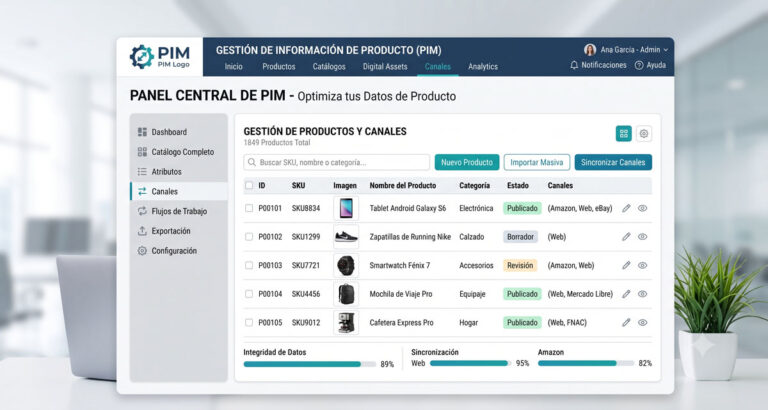Viewport: 768px width, 410px height.
Task: Open the smartwatch product thumbnail
Action: point(346,265)
